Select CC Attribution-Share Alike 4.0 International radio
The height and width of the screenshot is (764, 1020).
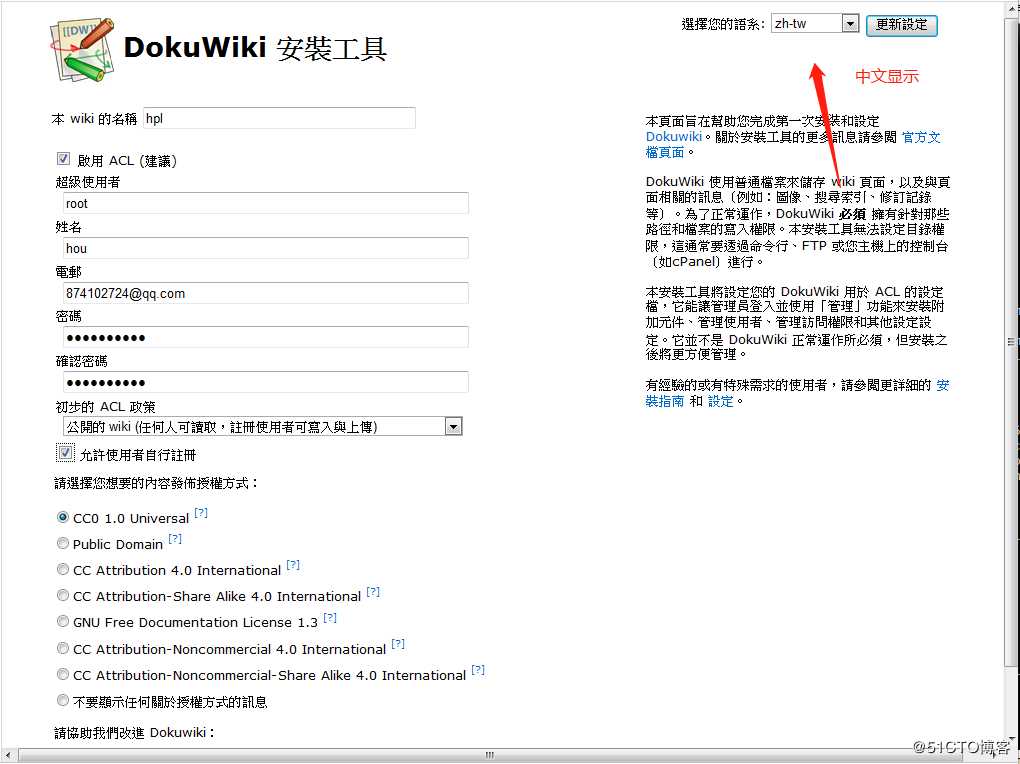coord(62,595)
